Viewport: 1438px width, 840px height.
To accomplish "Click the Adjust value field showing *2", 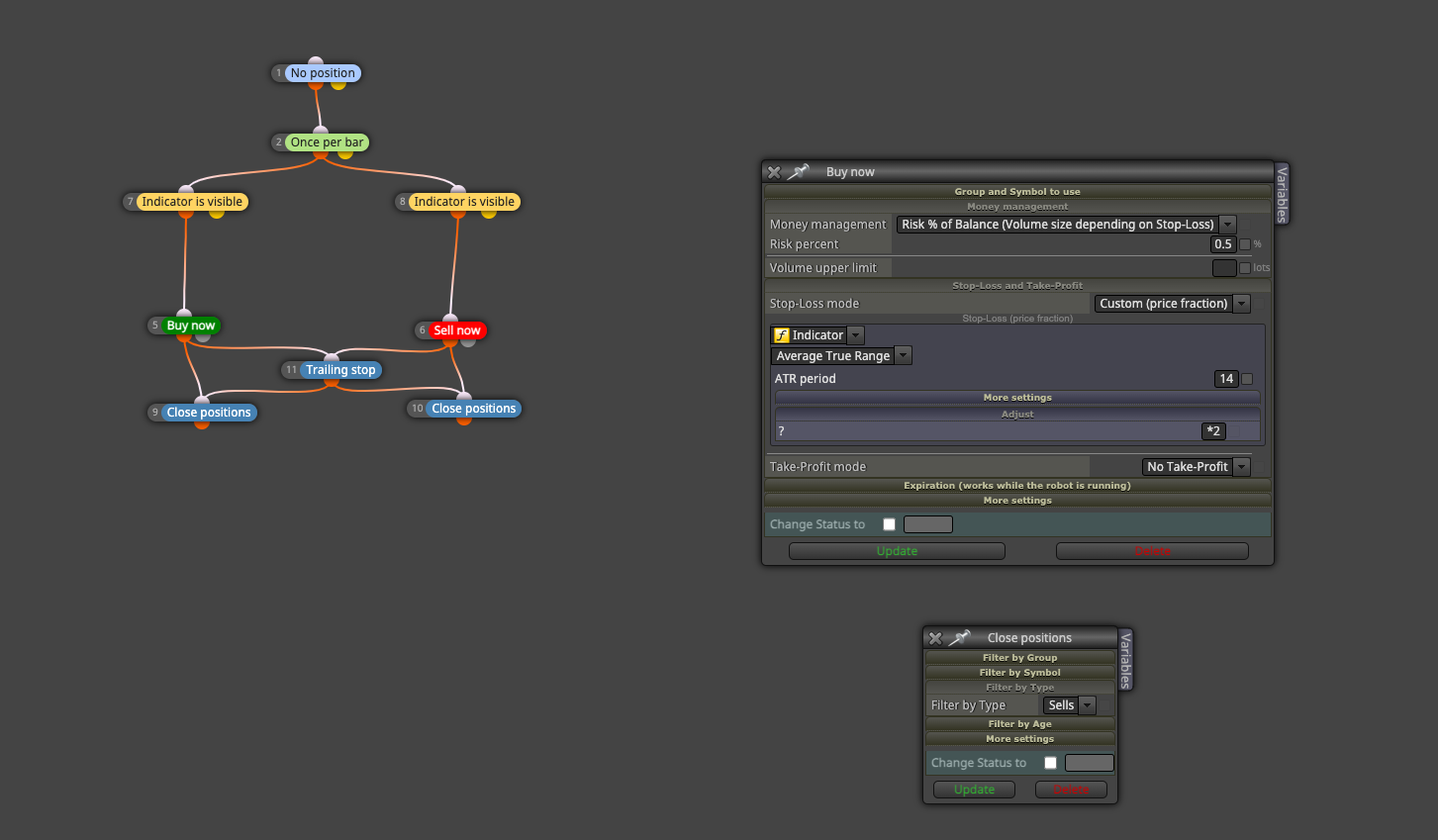I will (x=1213, y=431).
